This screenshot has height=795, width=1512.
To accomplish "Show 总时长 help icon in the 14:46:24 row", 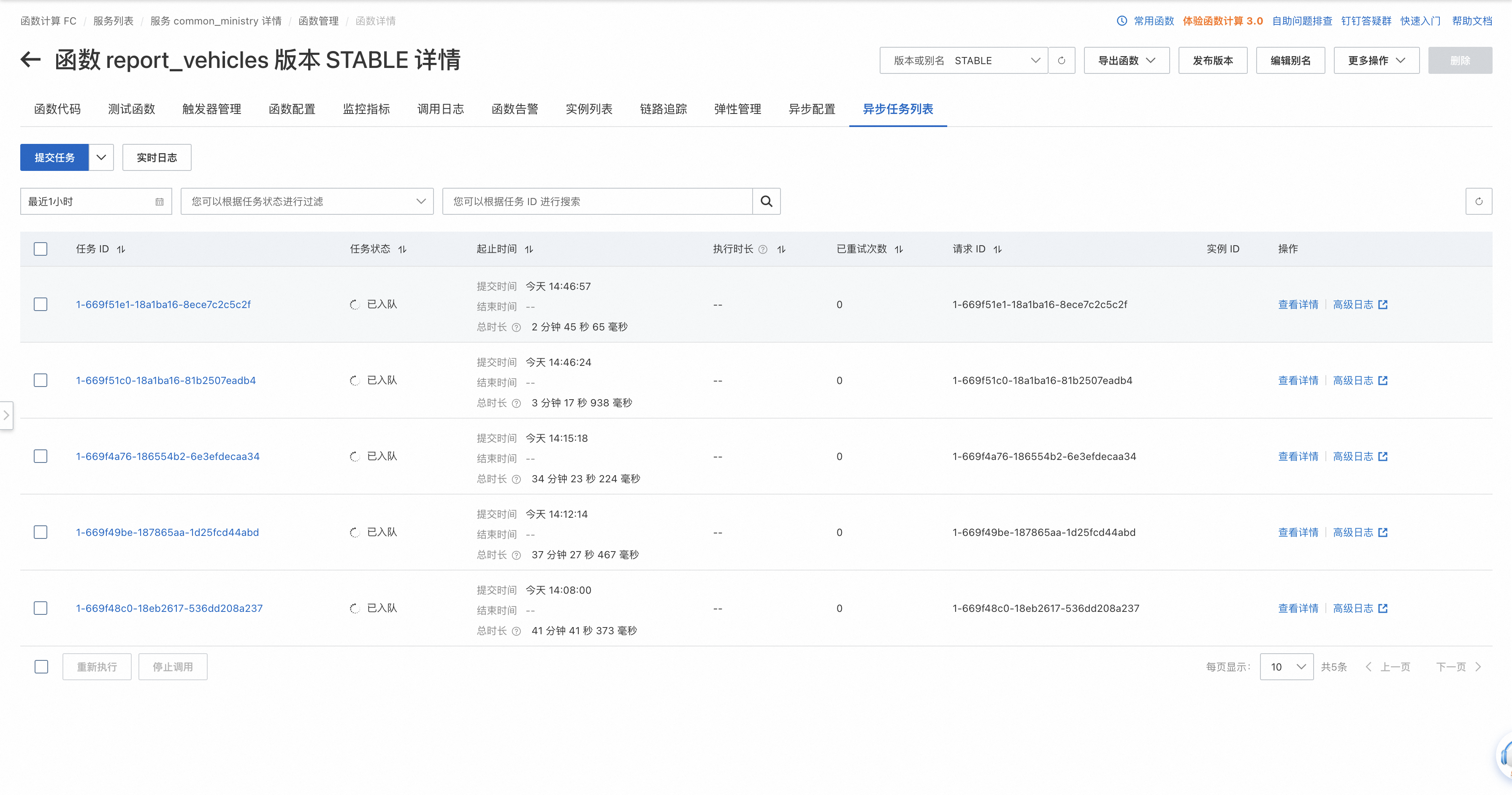I will click(516, 403).
